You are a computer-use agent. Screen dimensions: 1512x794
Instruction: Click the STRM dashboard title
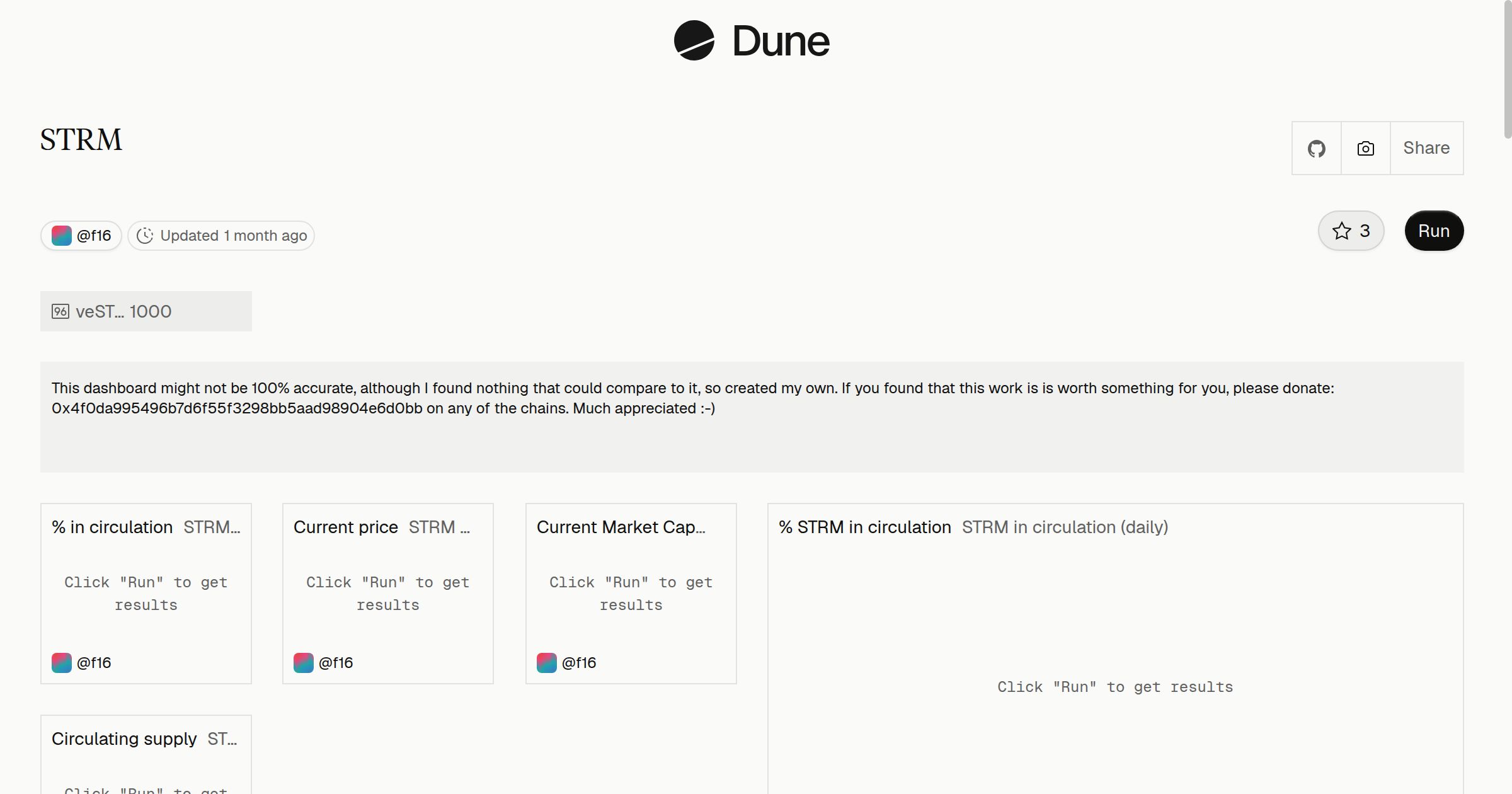tap(81, 140)
